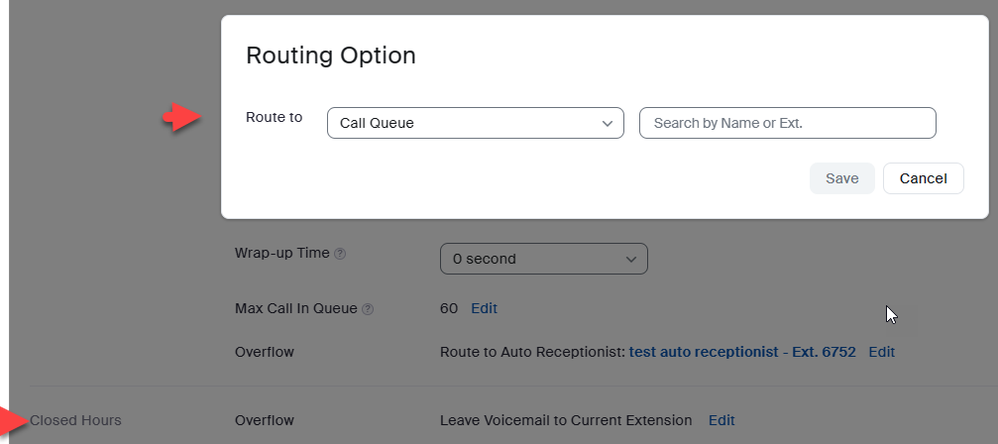Click the red arrow beside Closed Hours

tap(12, 420)
